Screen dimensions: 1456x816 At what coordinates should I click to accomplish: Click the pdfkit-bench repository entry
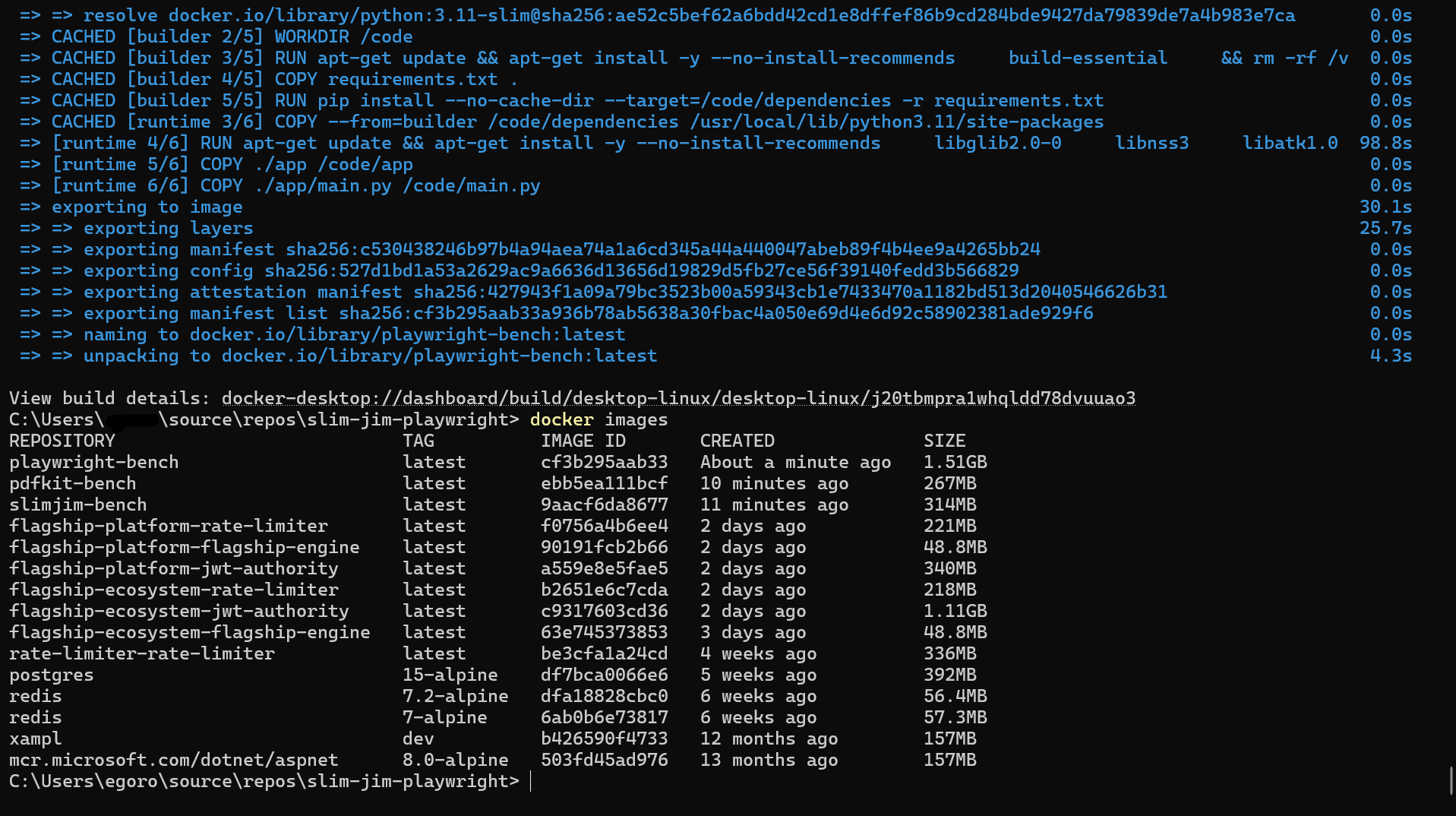73,483
